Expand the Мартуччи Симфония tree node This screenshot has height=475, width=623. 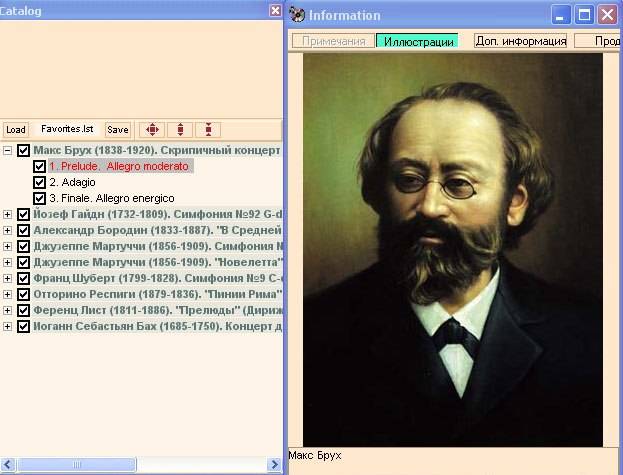point(7,246)
